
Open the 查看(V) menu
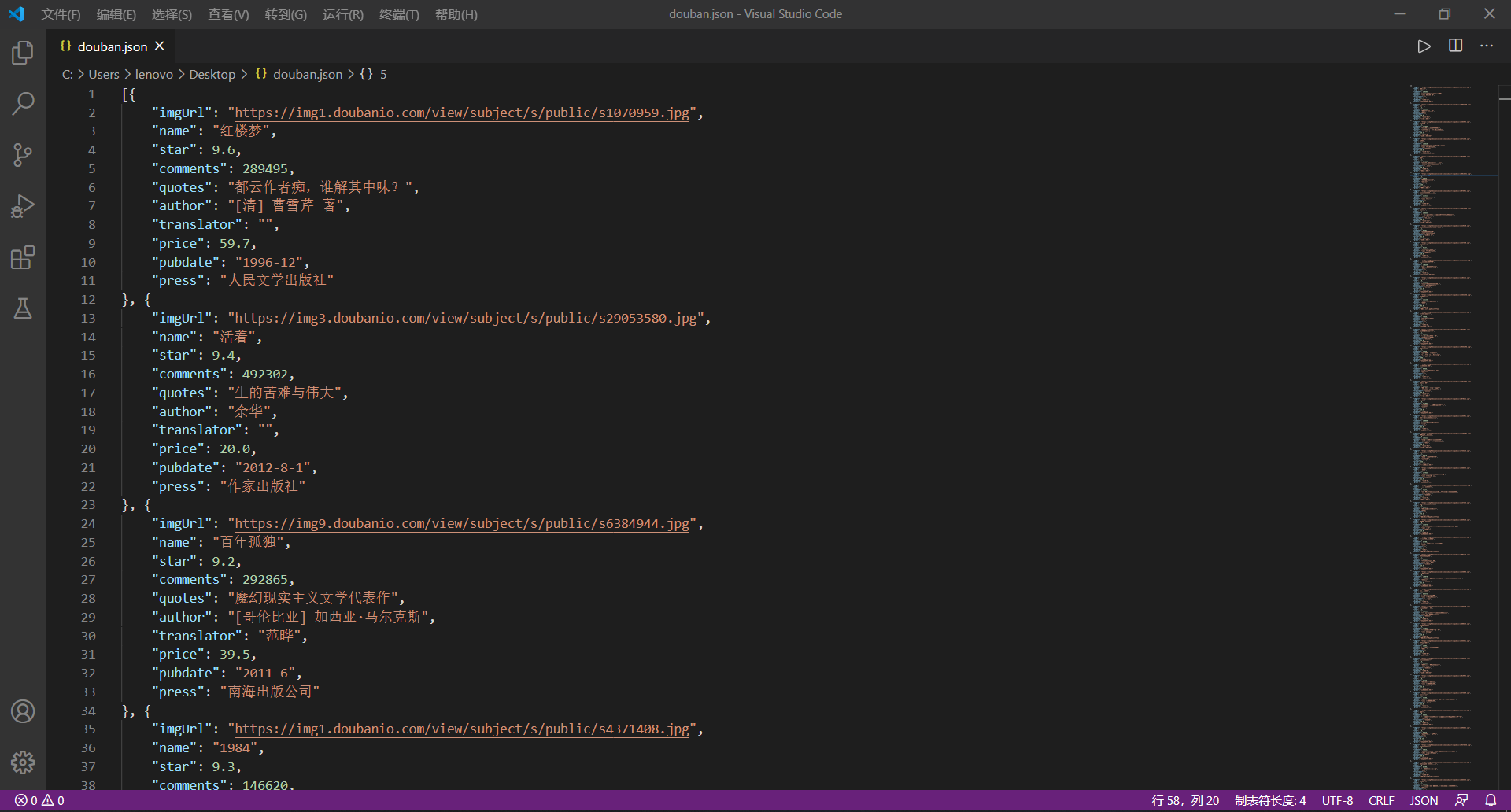pos(228,14)
